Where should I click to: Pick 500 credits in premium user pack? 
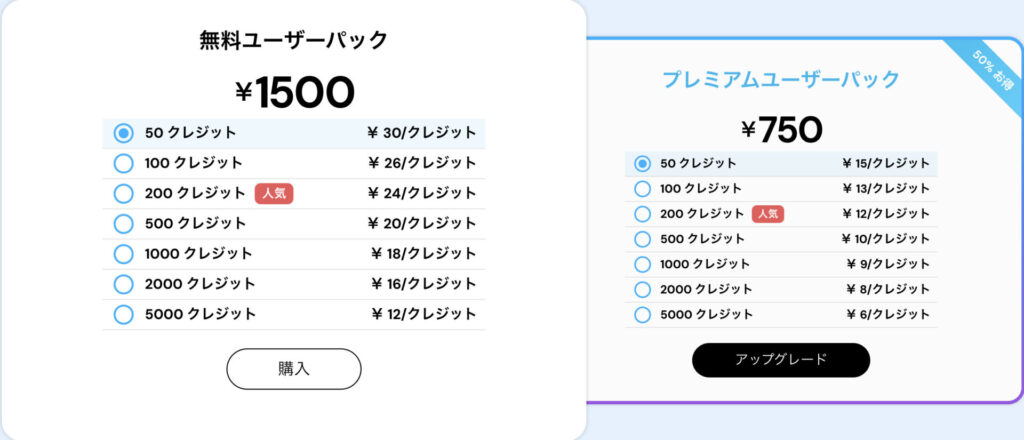click(x=642, y=239)
